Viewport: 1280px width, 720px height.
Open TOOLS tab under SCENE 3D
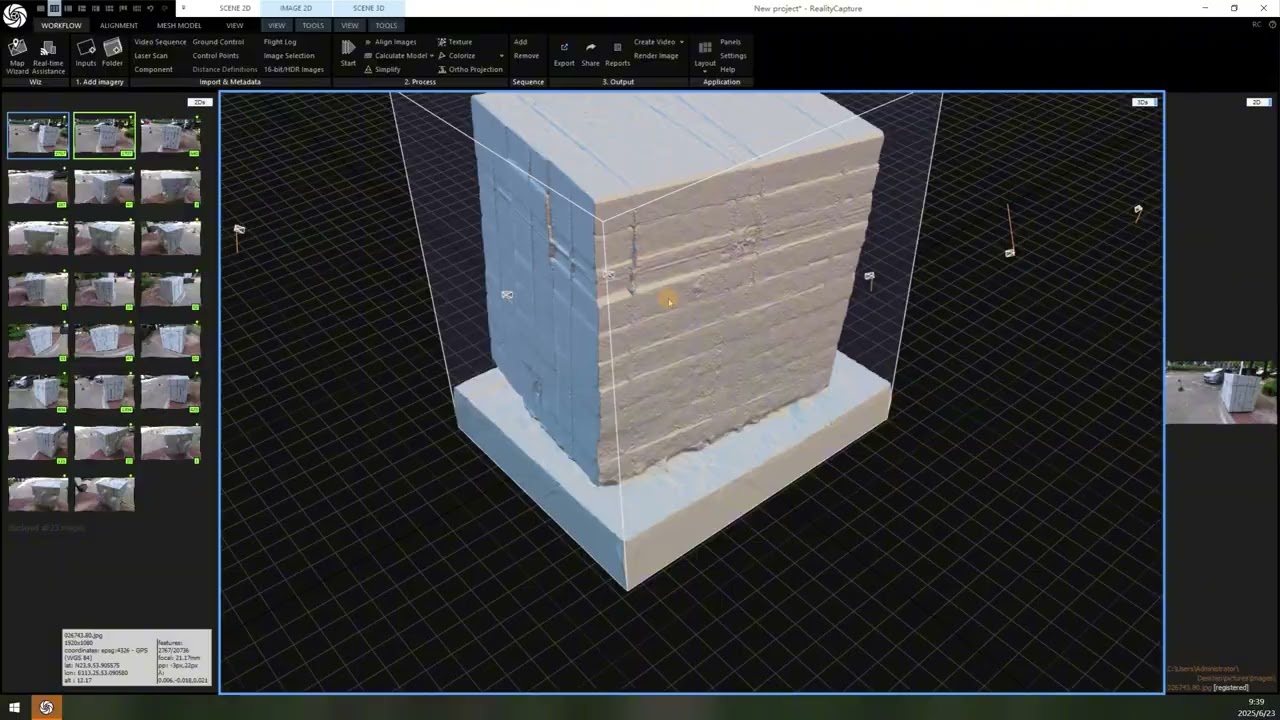tap(386, 25)
